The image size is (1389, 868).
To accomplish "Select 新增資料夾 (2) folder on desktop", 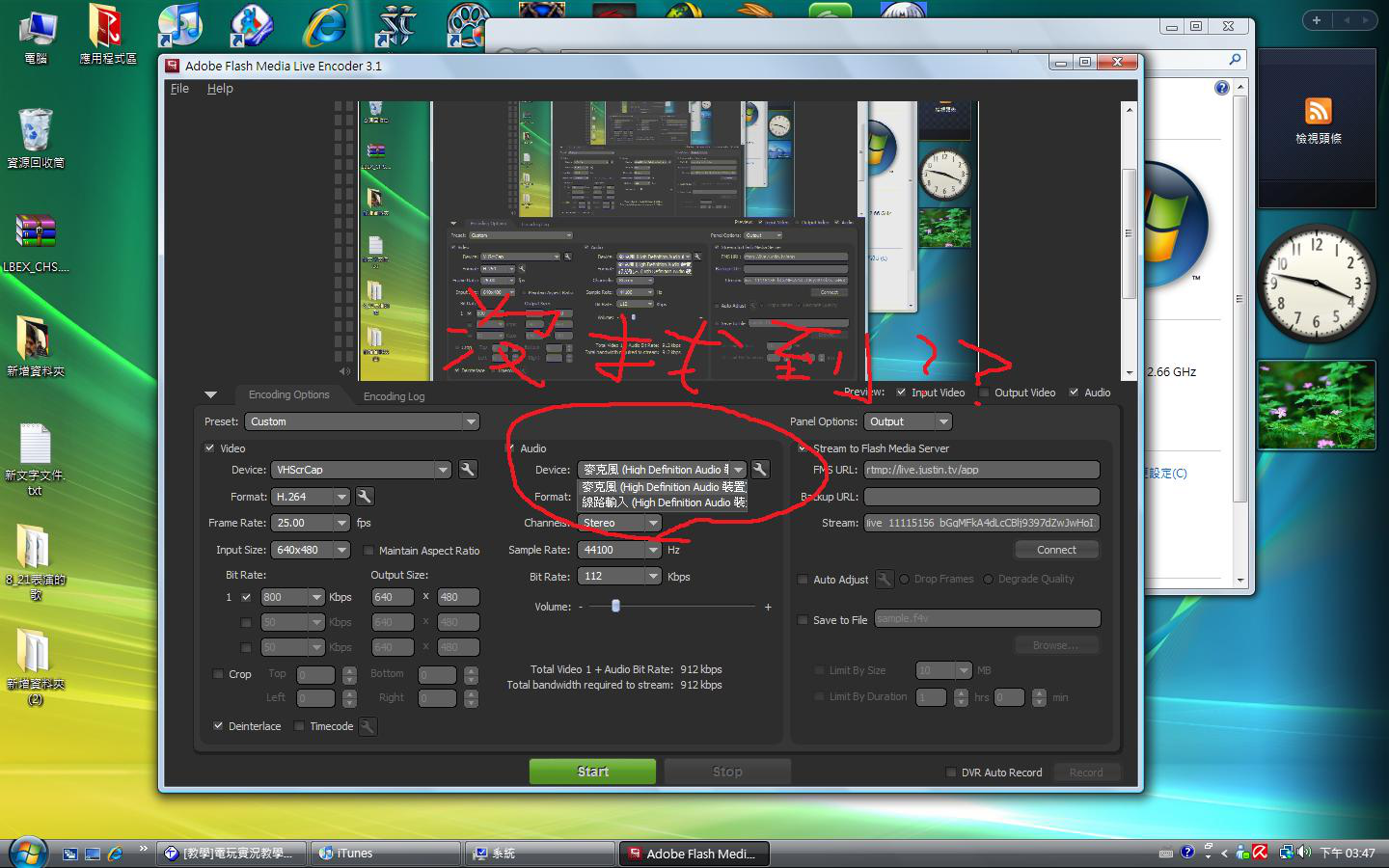I will [35, 667].
